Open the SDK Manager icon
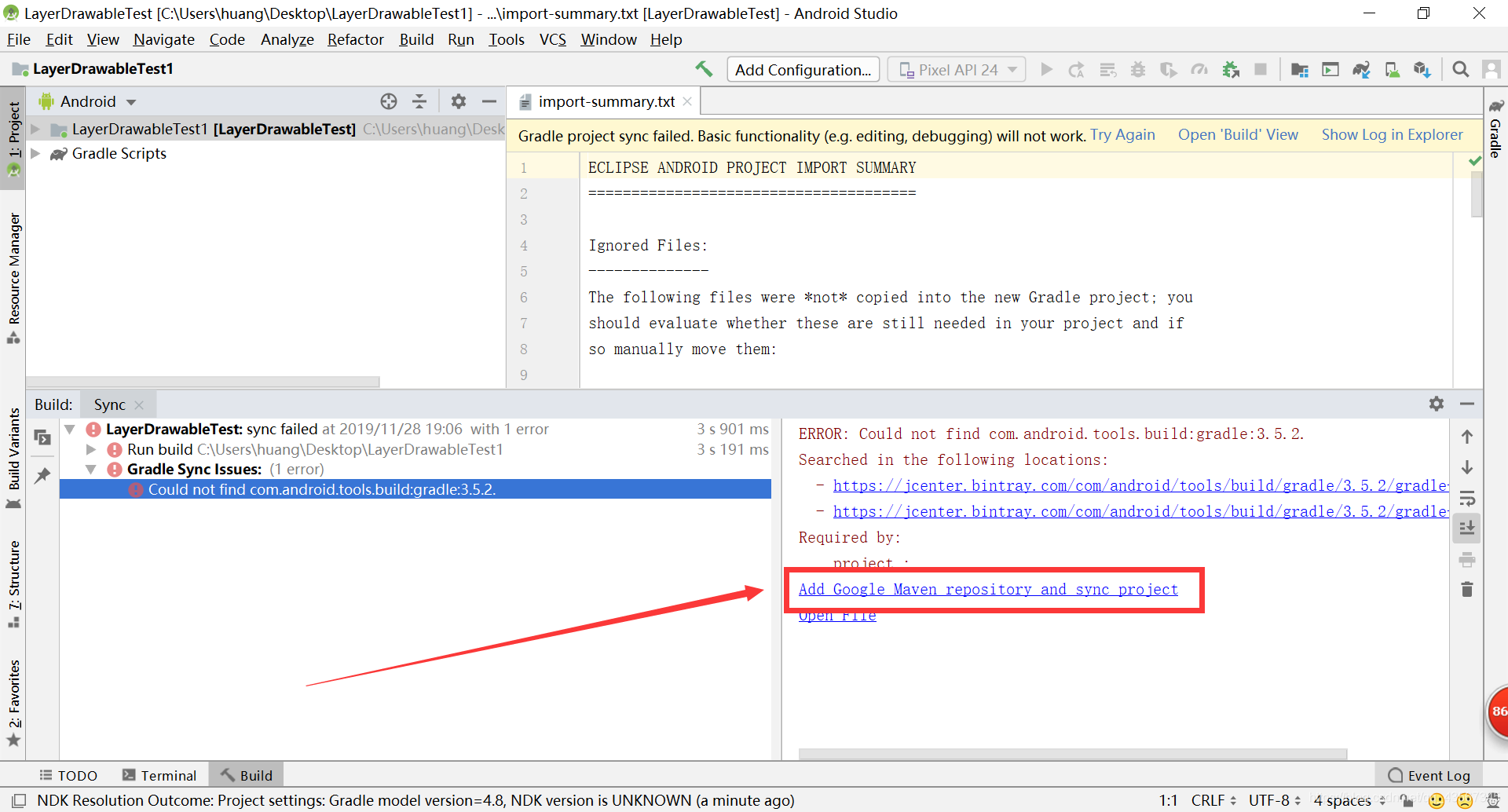Viewport: 1508px width, 812px height. (x=1422, y=70)
